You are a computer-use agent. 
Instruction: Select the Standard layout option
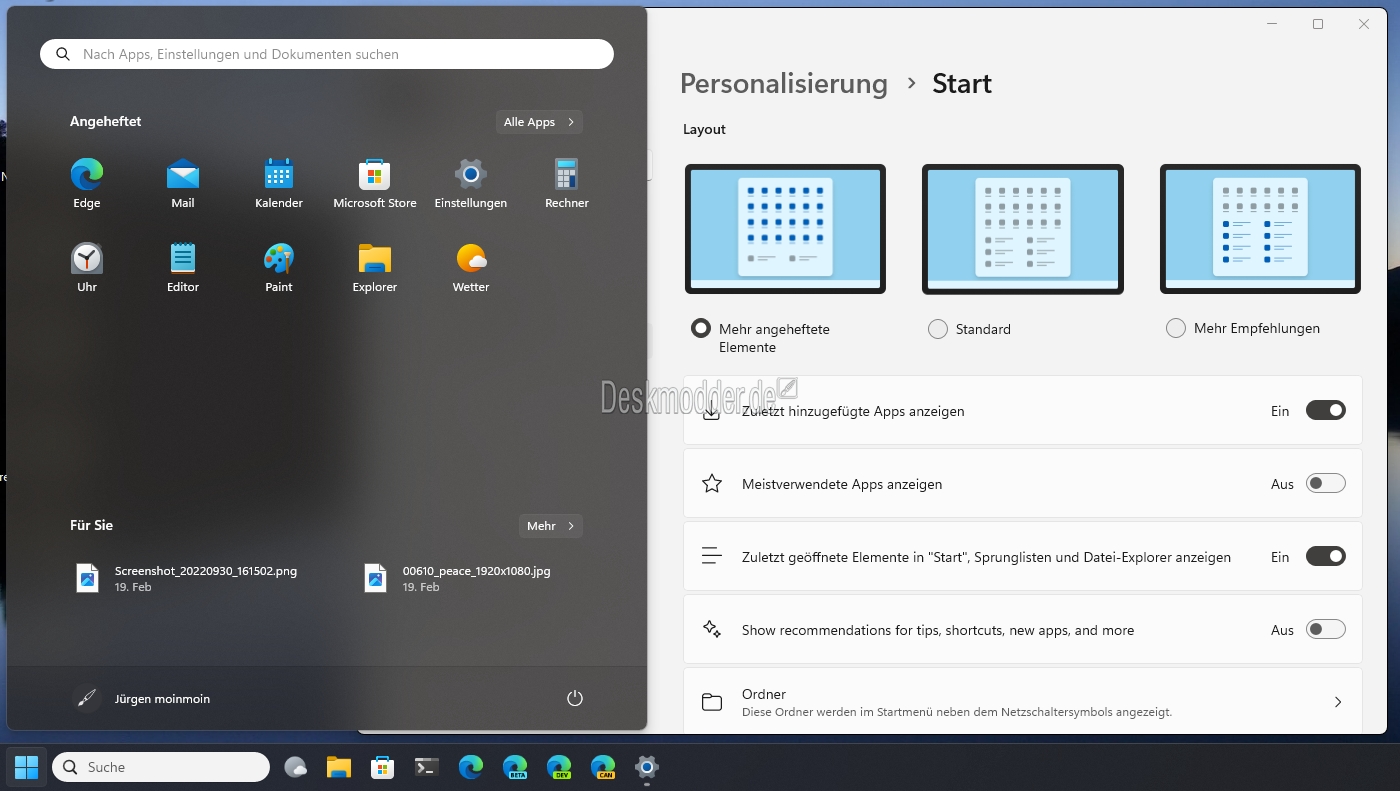coord(938,328)
